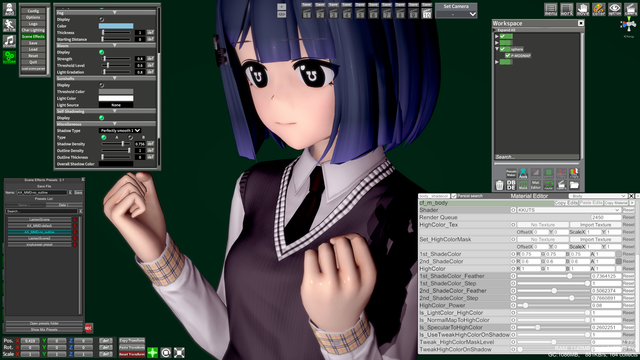
Task: Click the Workspace folder icon
Action: pyautogui.click(x=574, y=185)
